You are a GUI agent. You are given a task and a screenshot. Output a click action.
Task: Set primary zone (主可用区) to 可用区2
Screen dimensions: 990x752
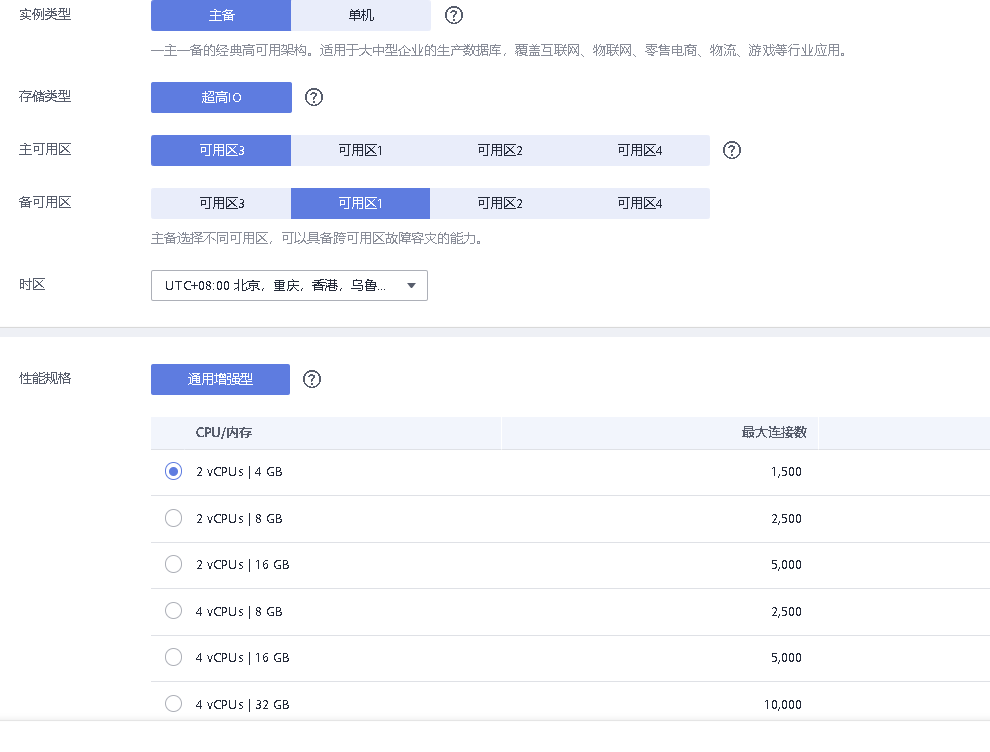[500, 150]
